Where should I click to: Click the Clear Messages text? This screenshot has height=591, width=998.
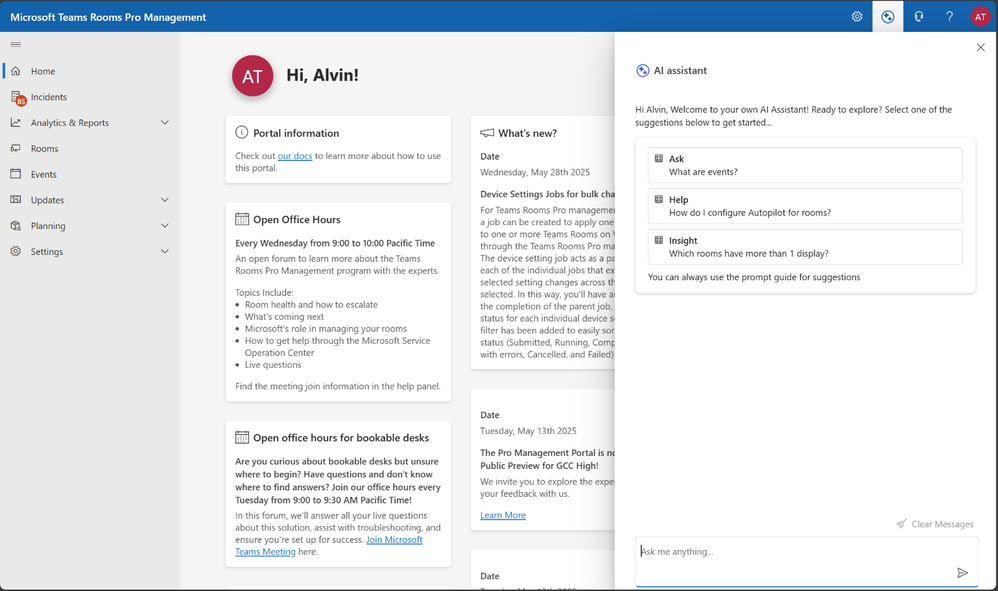click(942, 524)
